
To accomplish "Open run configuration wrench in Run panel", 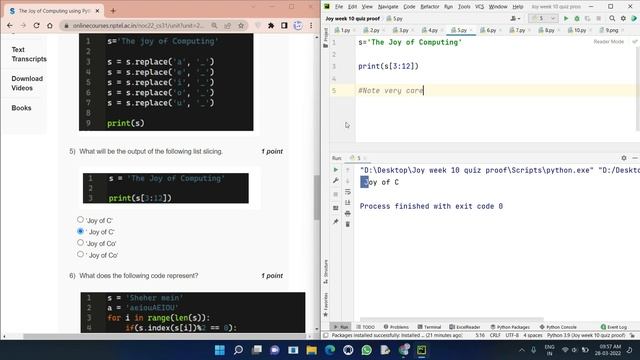I will pos(336,181).
